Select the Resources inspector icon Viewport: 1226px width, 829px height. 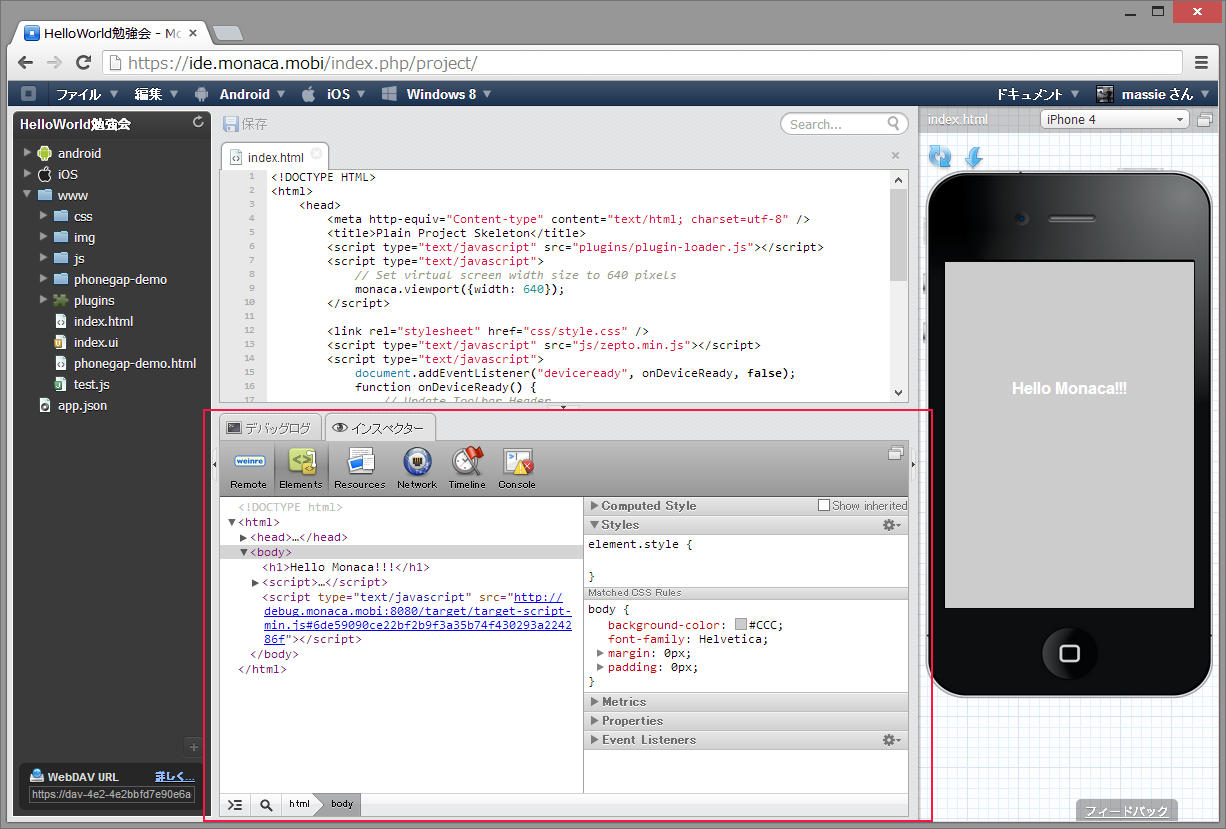point(360,468)
